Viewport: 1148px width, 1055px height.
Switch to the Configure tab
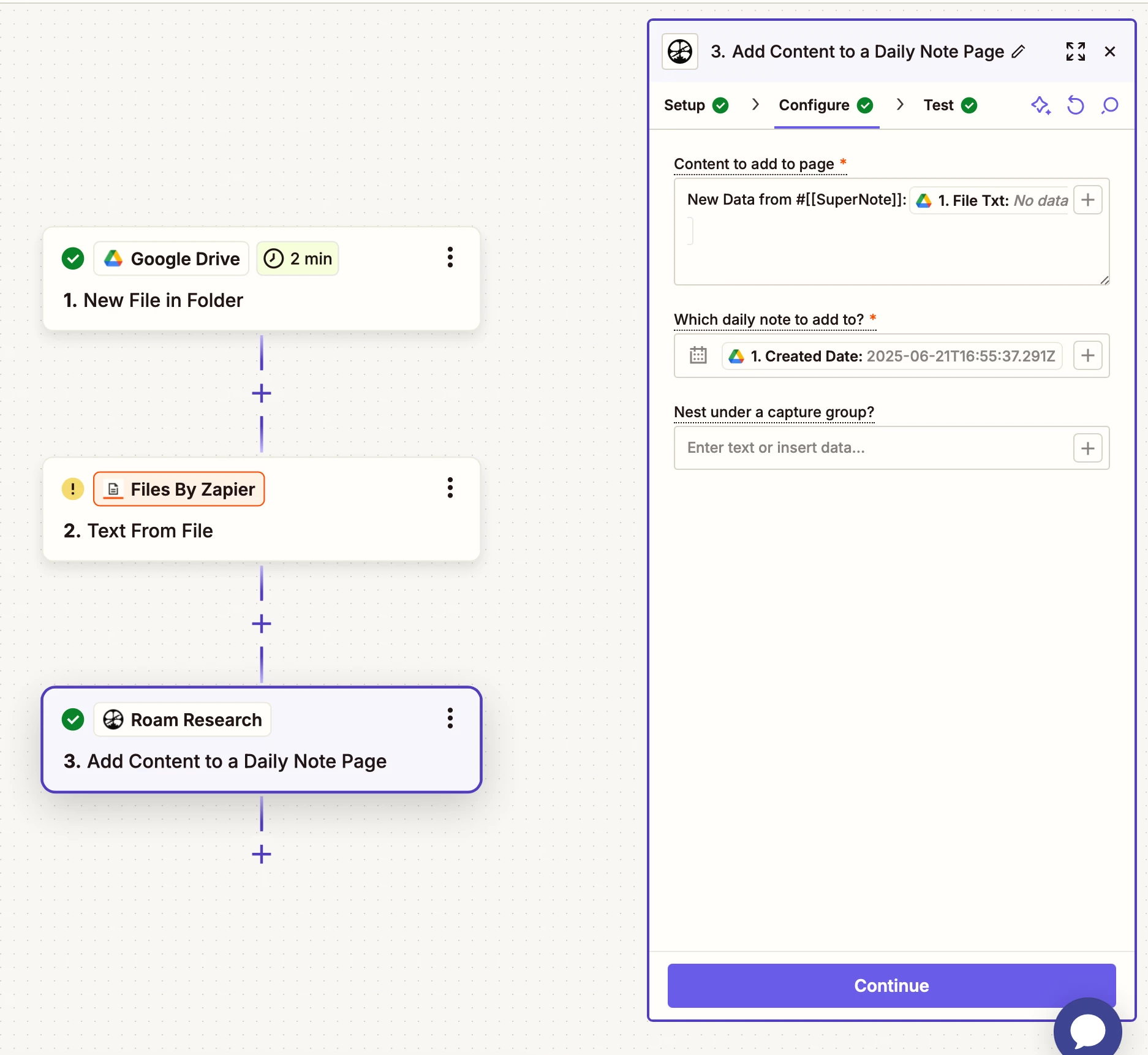click(x=826, y=105)
